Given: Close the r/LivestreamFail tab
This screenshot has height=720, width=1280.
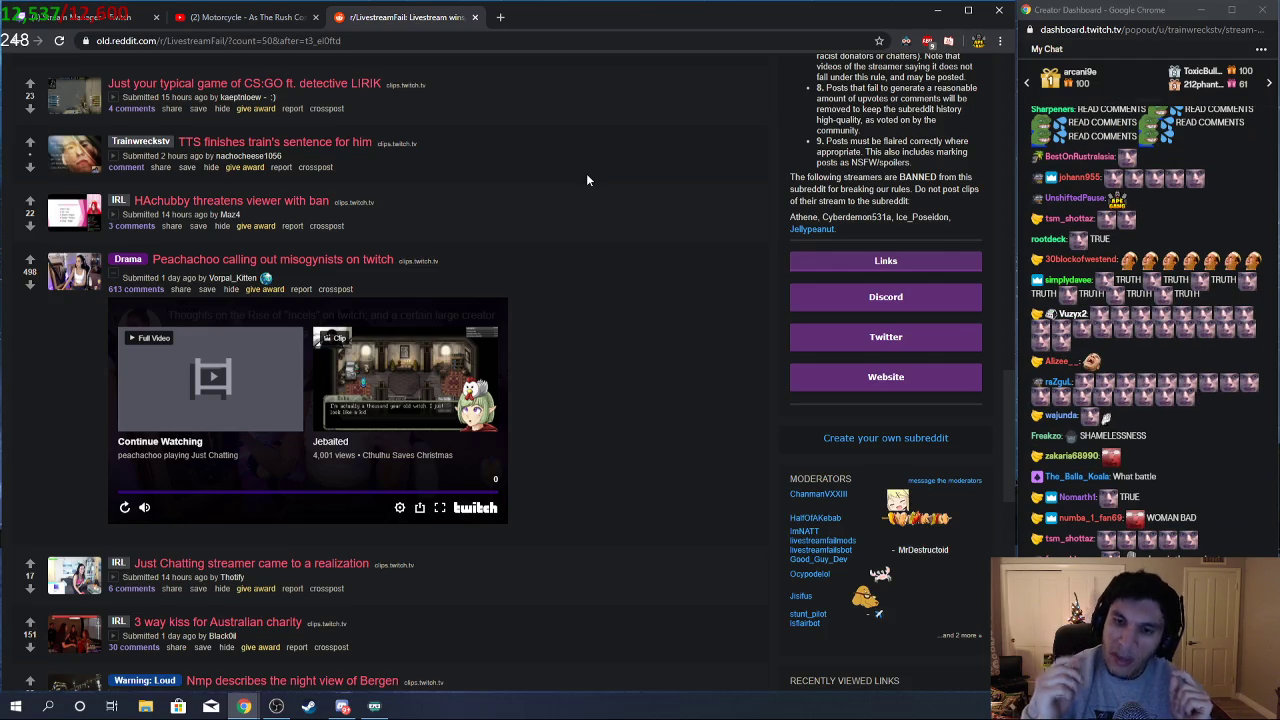Looking at the screenshot, I should click(x=475, y=17).
